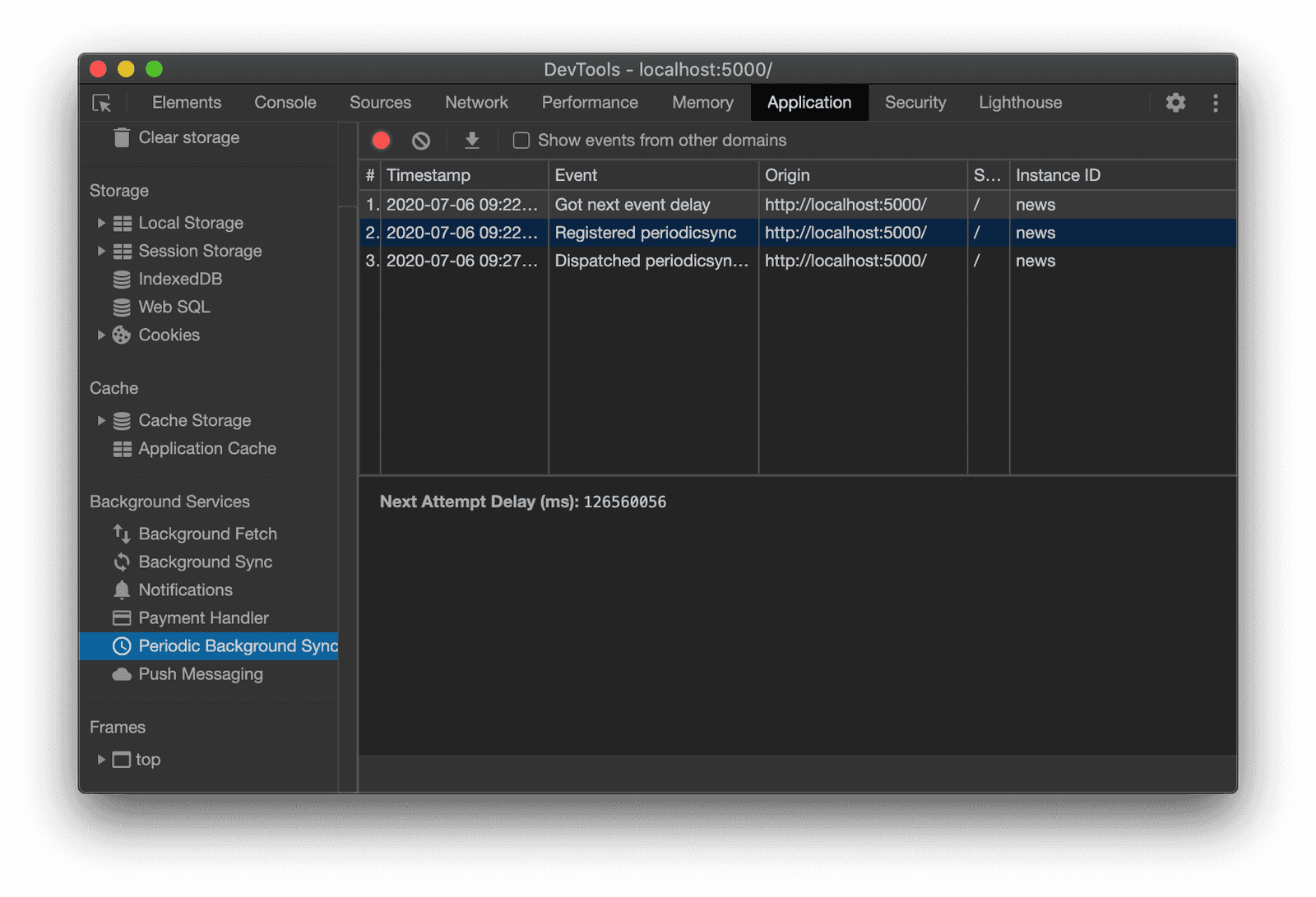
Task: Click the red record events button
Action: click(381, 141)
